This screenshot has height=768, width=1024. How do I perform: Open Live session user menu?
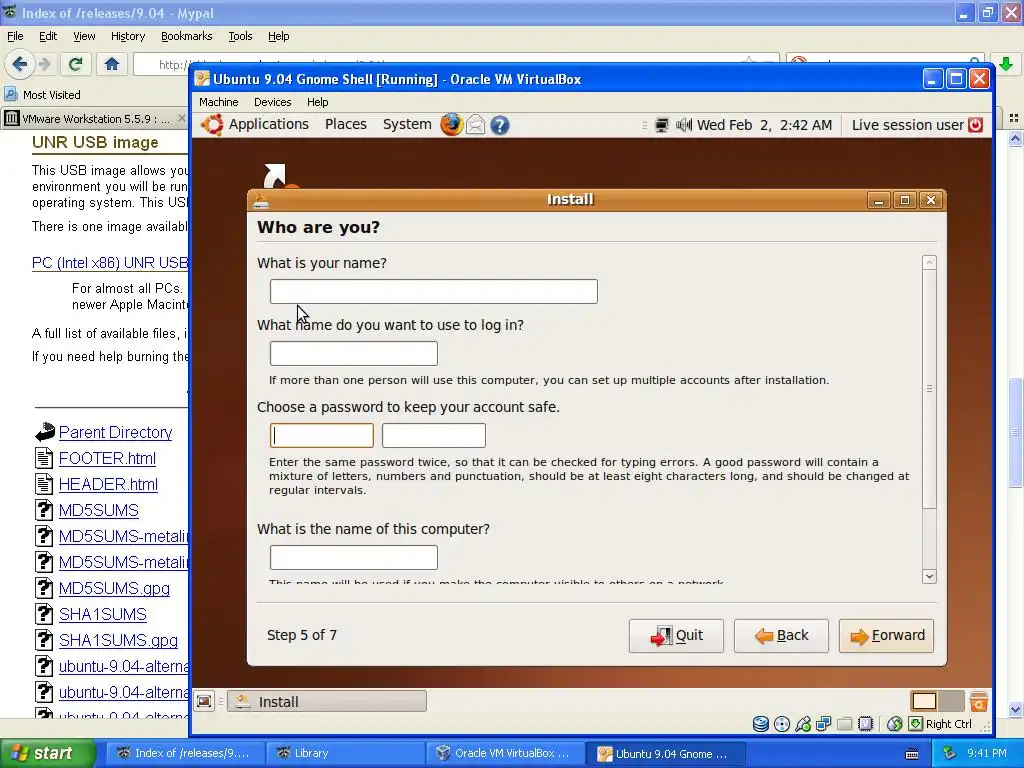click(908, 125)
